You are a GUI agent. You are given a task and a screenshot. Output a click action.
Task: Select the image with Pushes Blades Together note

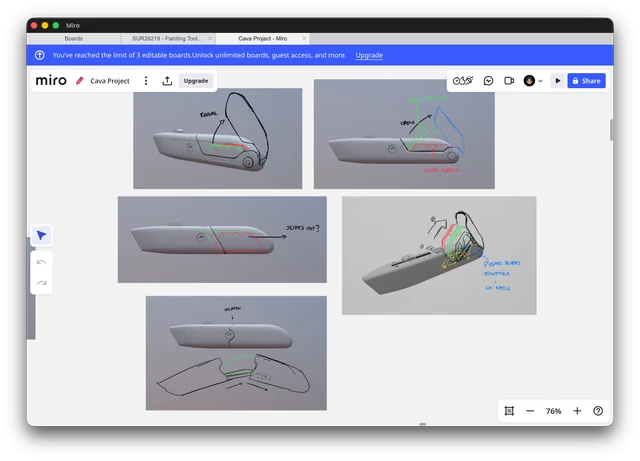coord(439,255)
